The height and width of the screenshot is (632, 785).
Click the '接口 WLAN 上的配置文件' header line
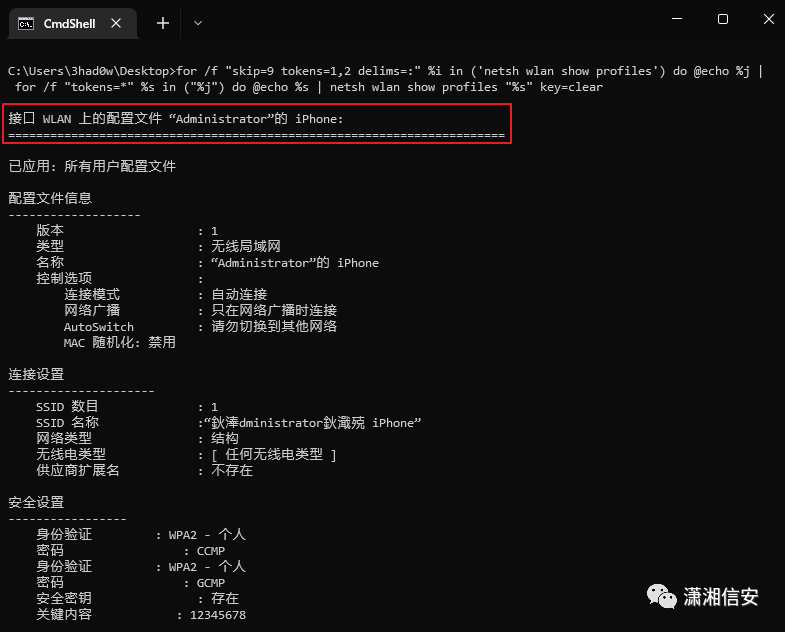(176, 119)
